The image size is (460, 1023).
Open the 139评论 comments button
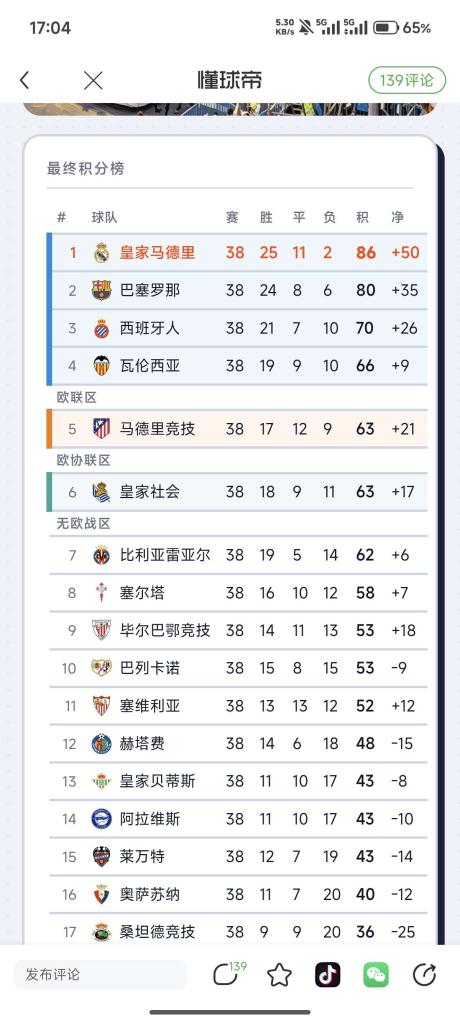407,81
